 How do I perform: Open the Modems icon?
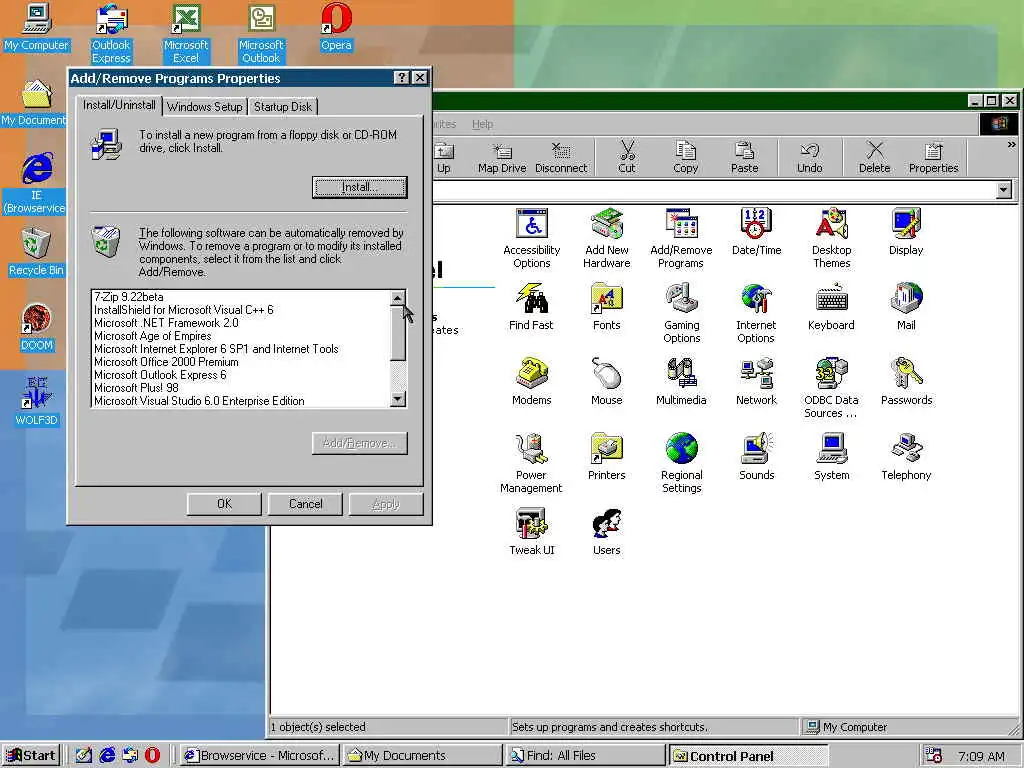[532, 382]
